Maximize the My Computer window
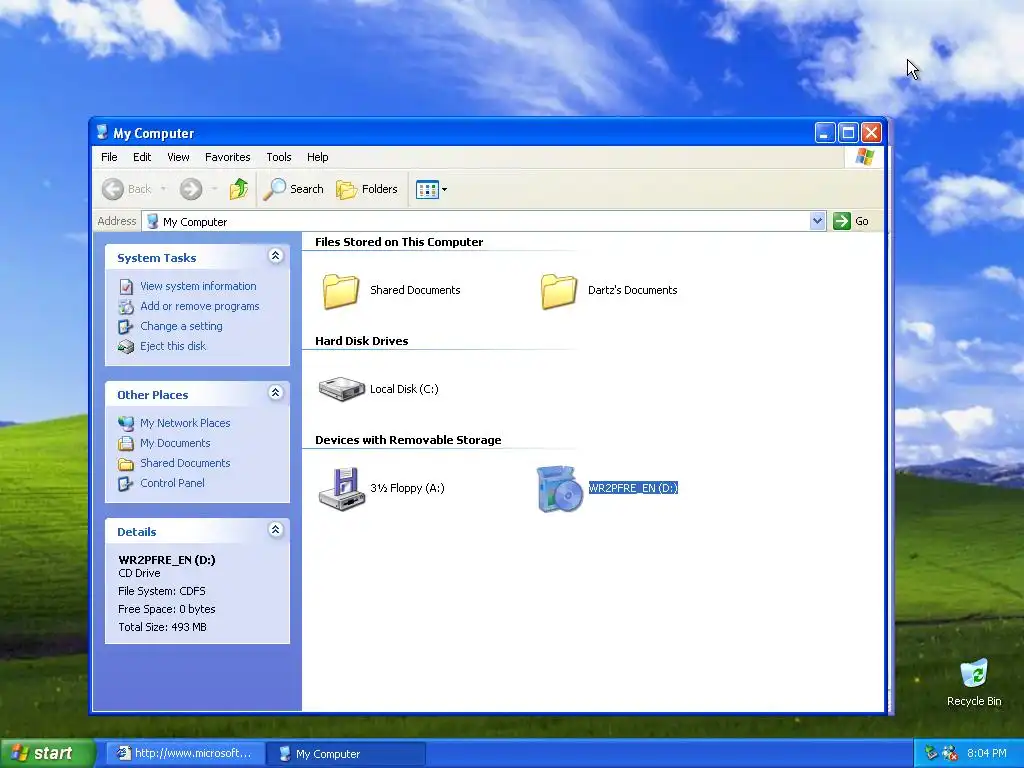 (x=848, y=133)
